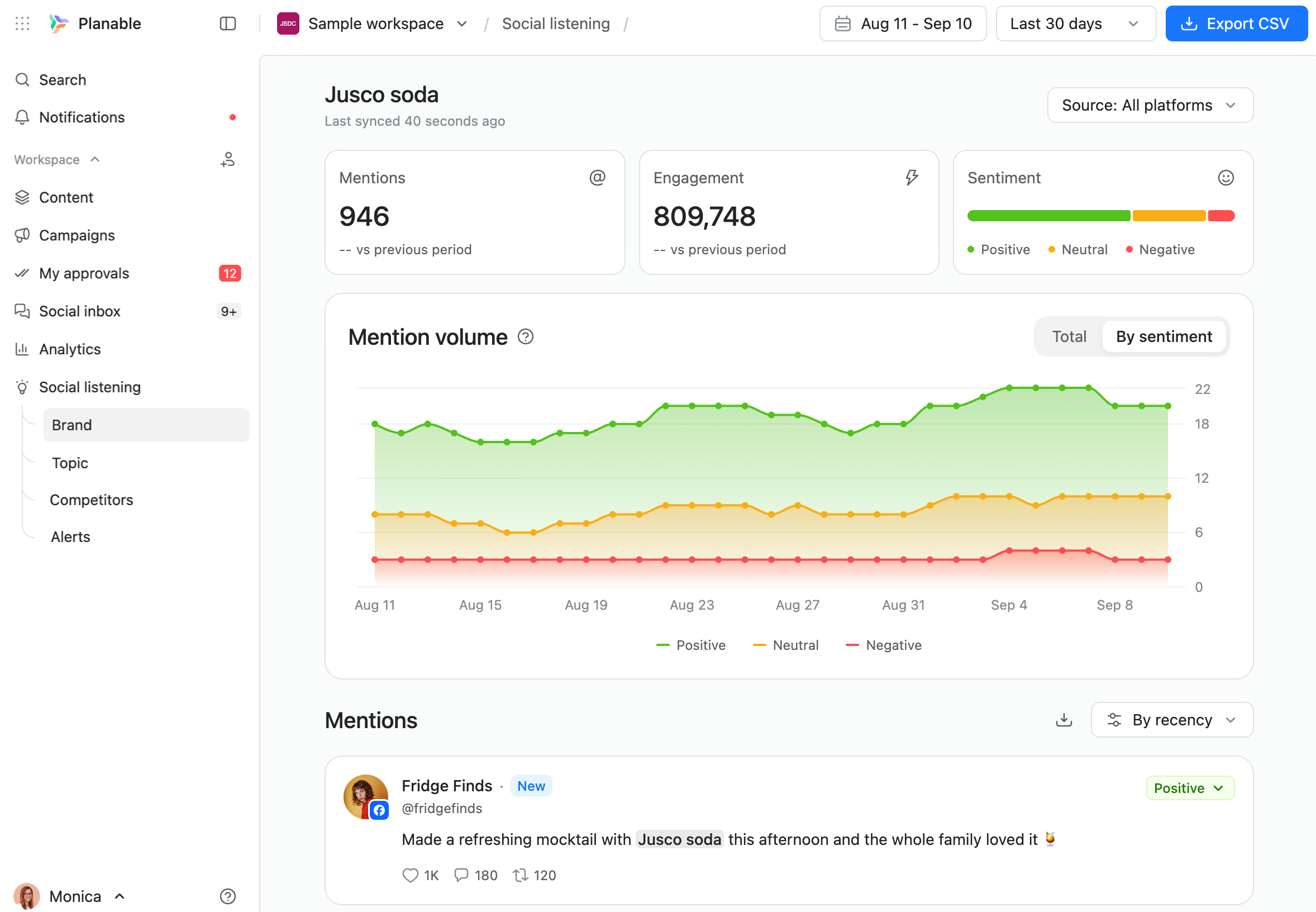
Task: Select the Competitors submenu item
Action: (x=92, y=500)
